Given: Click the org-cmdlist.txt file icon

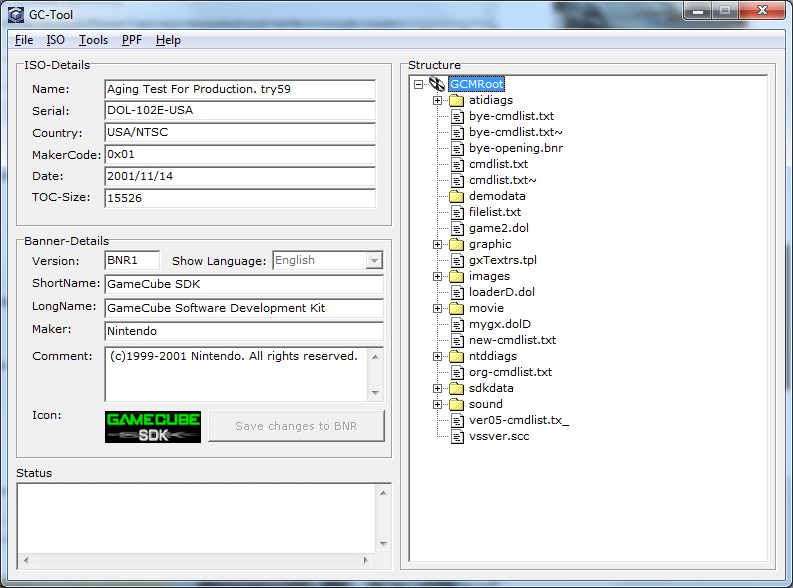Looking at the screenshot, I should 457,373.
